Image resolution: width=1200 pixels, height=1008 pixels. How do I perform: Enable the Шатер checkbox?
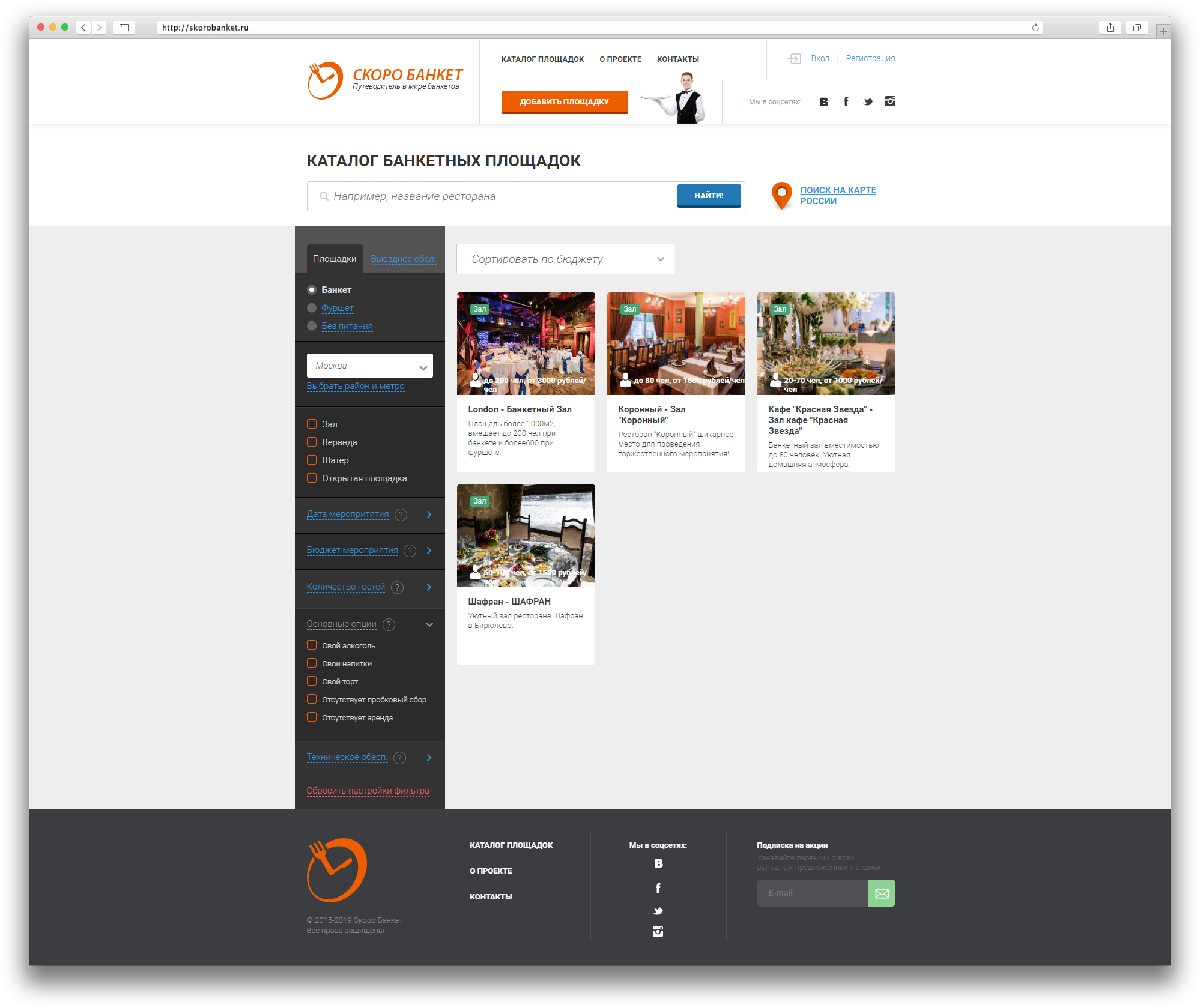pyautogui.click(x=312, y=460)
